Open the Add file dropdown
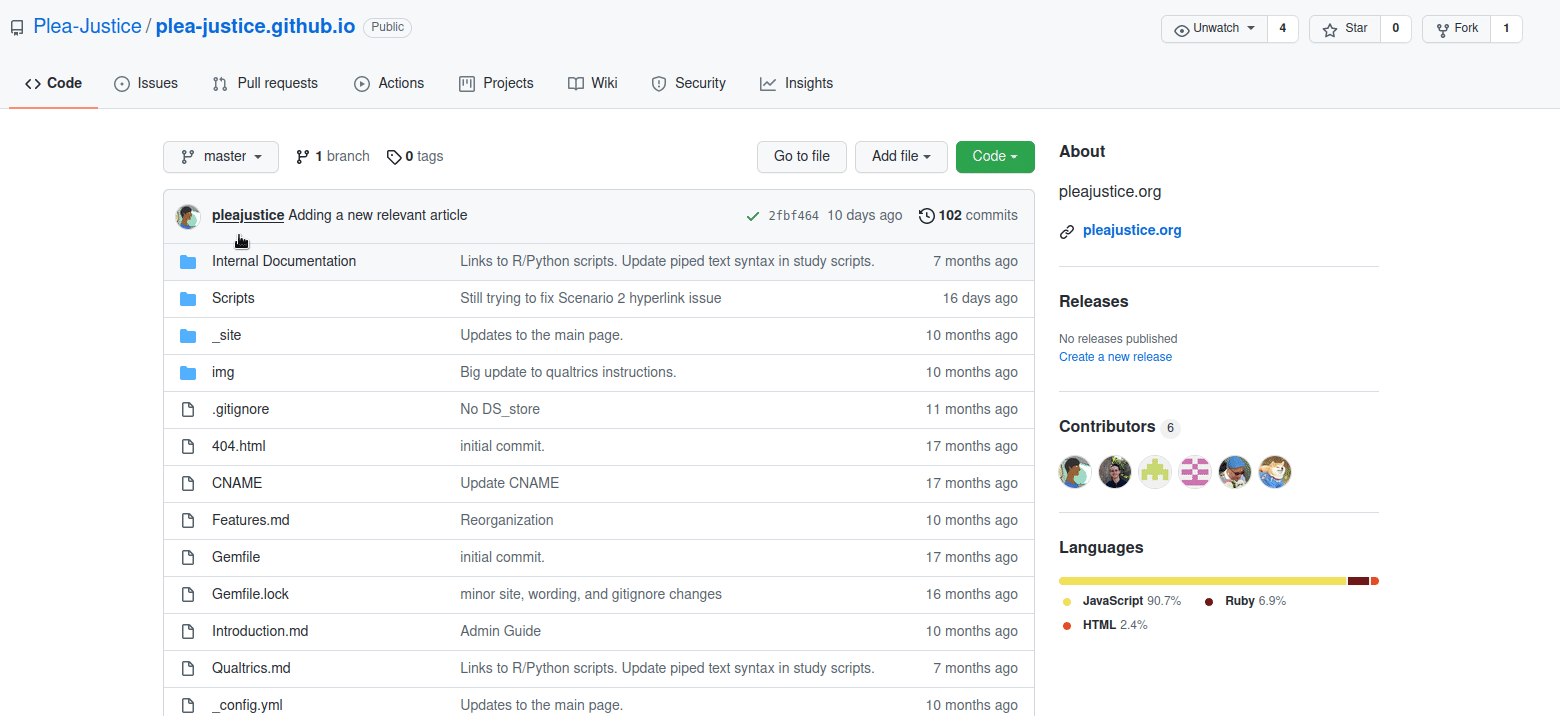 901,157
